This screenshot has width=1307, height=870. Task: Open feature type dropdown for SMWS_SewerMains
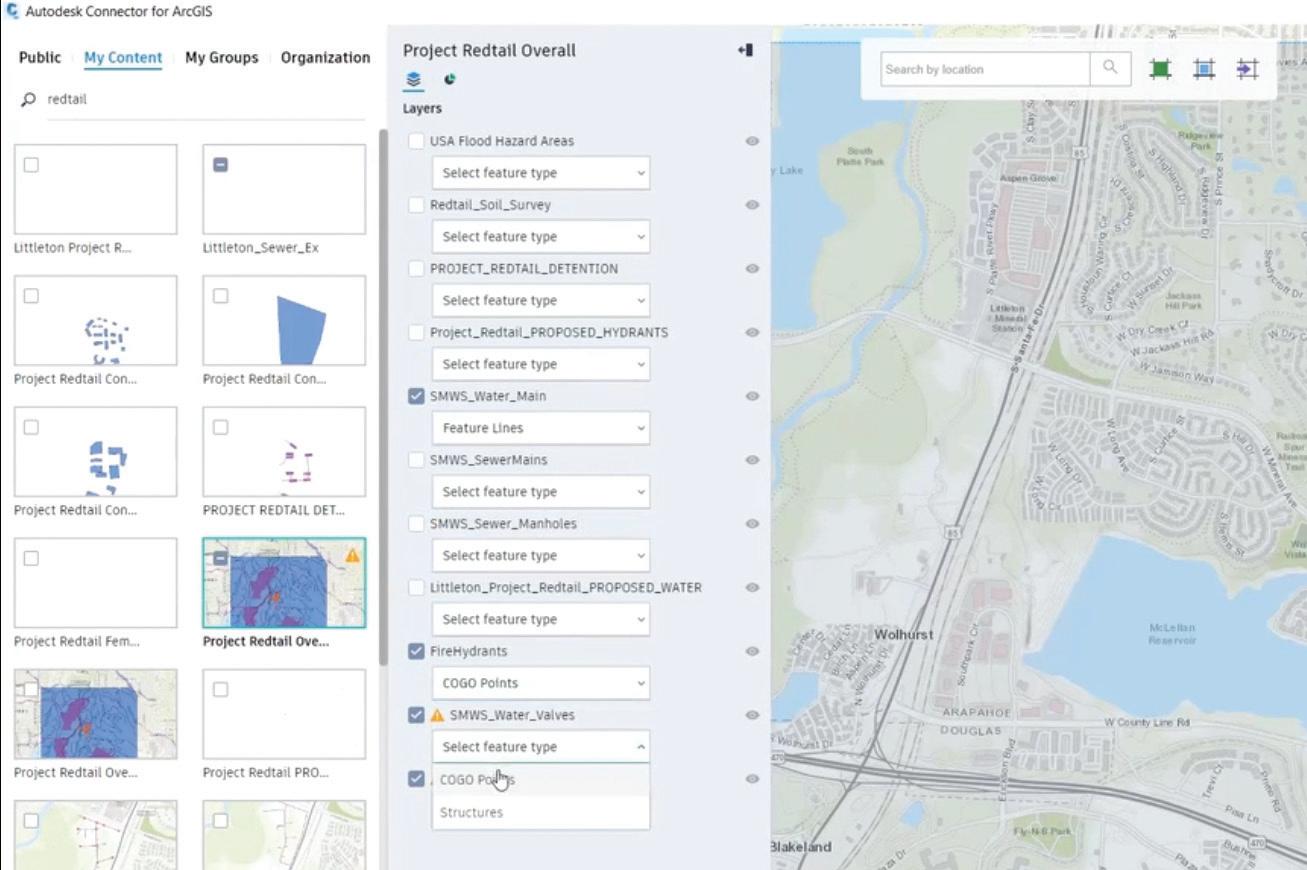click(541, 492)
